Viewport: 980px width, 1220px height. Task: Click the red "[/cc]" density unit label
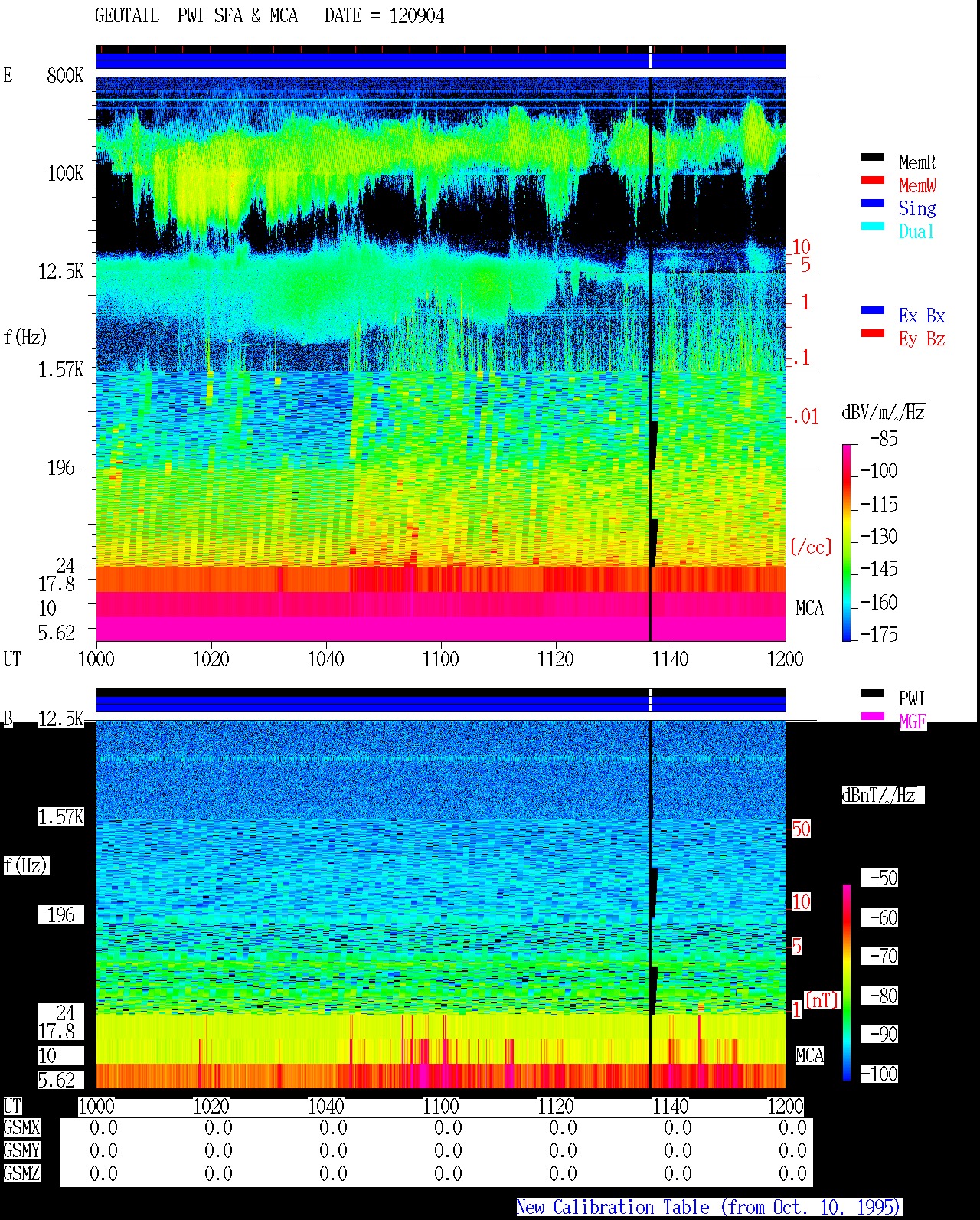(811, 547)
